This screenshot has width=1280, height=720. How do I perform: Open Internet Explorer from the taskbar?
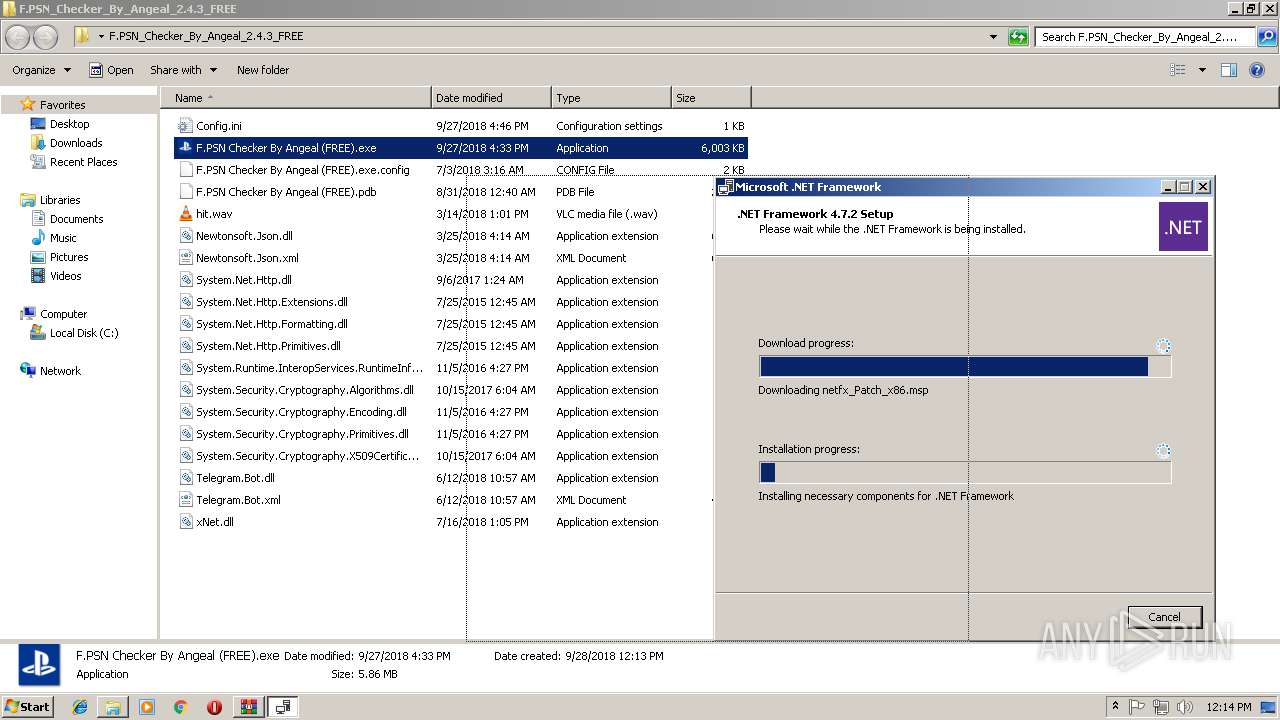click(80, 707)
